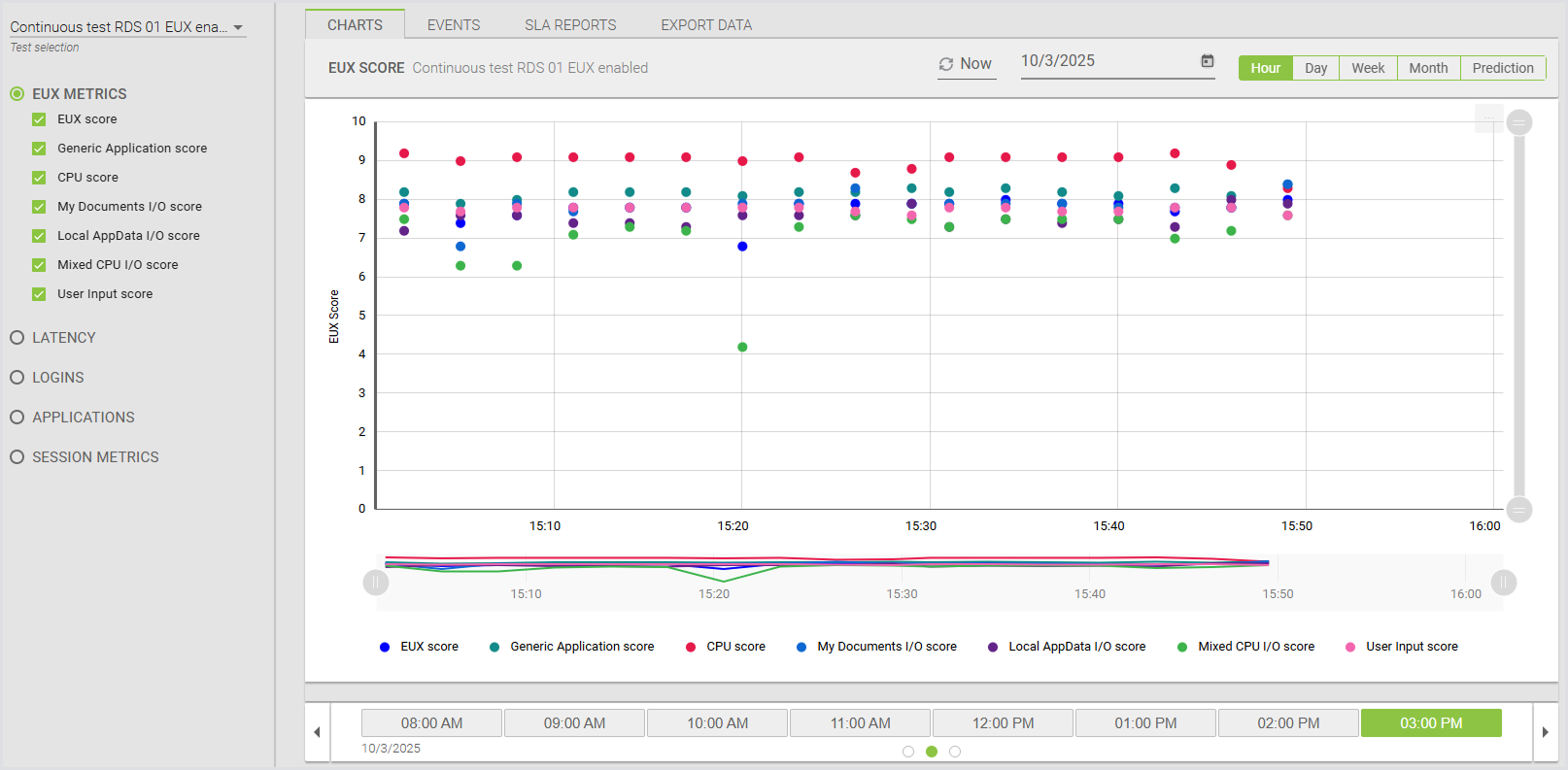Open the test selection dropdown

pyautogui.click(x=238, y=27)
